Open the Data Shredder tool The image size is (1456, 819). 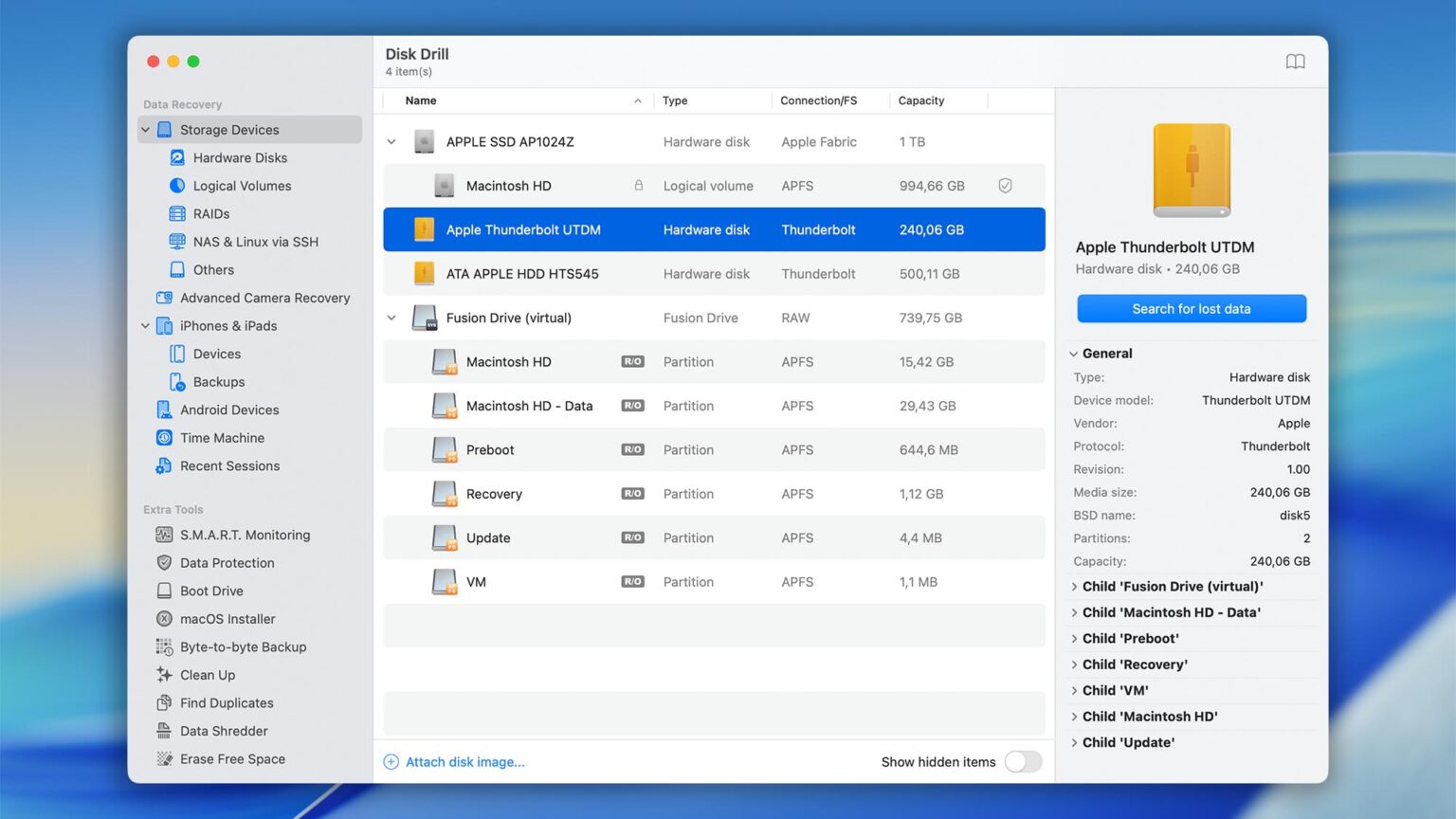[x=223, y=731]
